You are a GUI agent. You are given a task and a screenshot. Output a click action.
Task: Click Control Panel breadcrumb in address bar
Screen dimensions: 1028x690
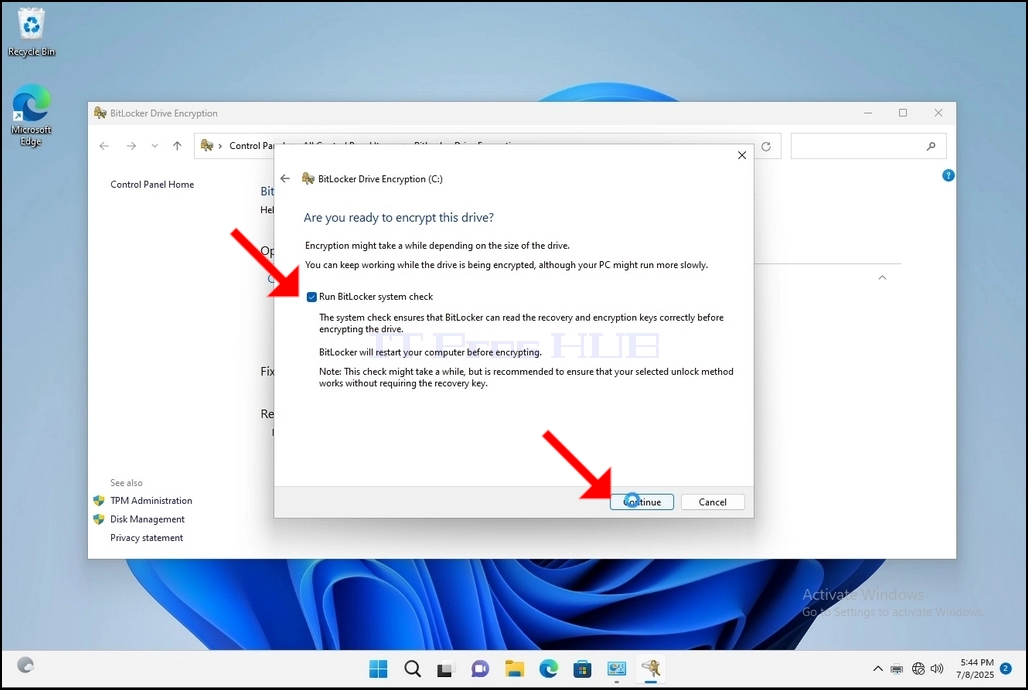(250, 146)
